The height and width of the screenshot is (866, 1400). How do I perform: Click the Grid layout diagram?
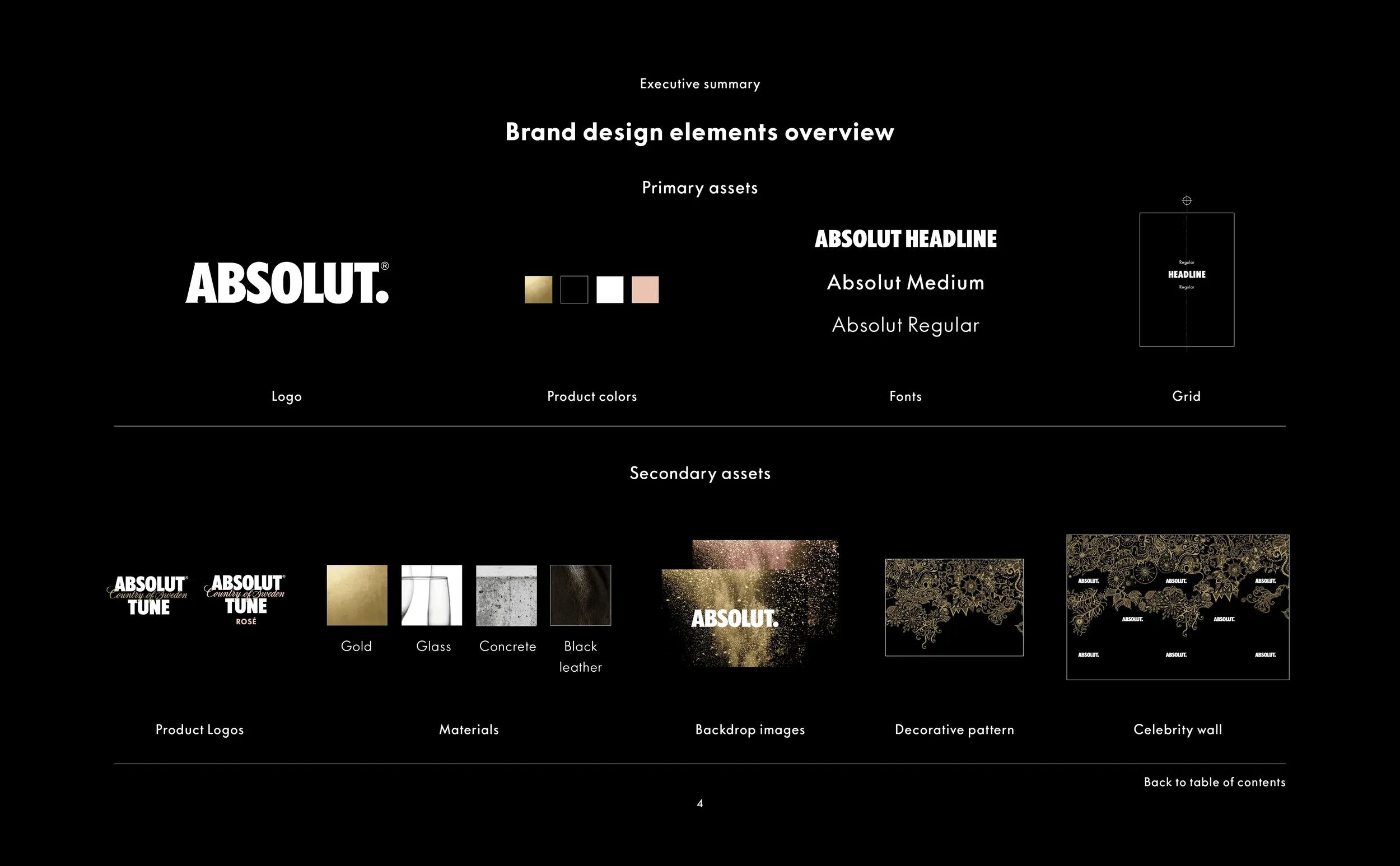pyautogui.click(x=1186, y=279)
